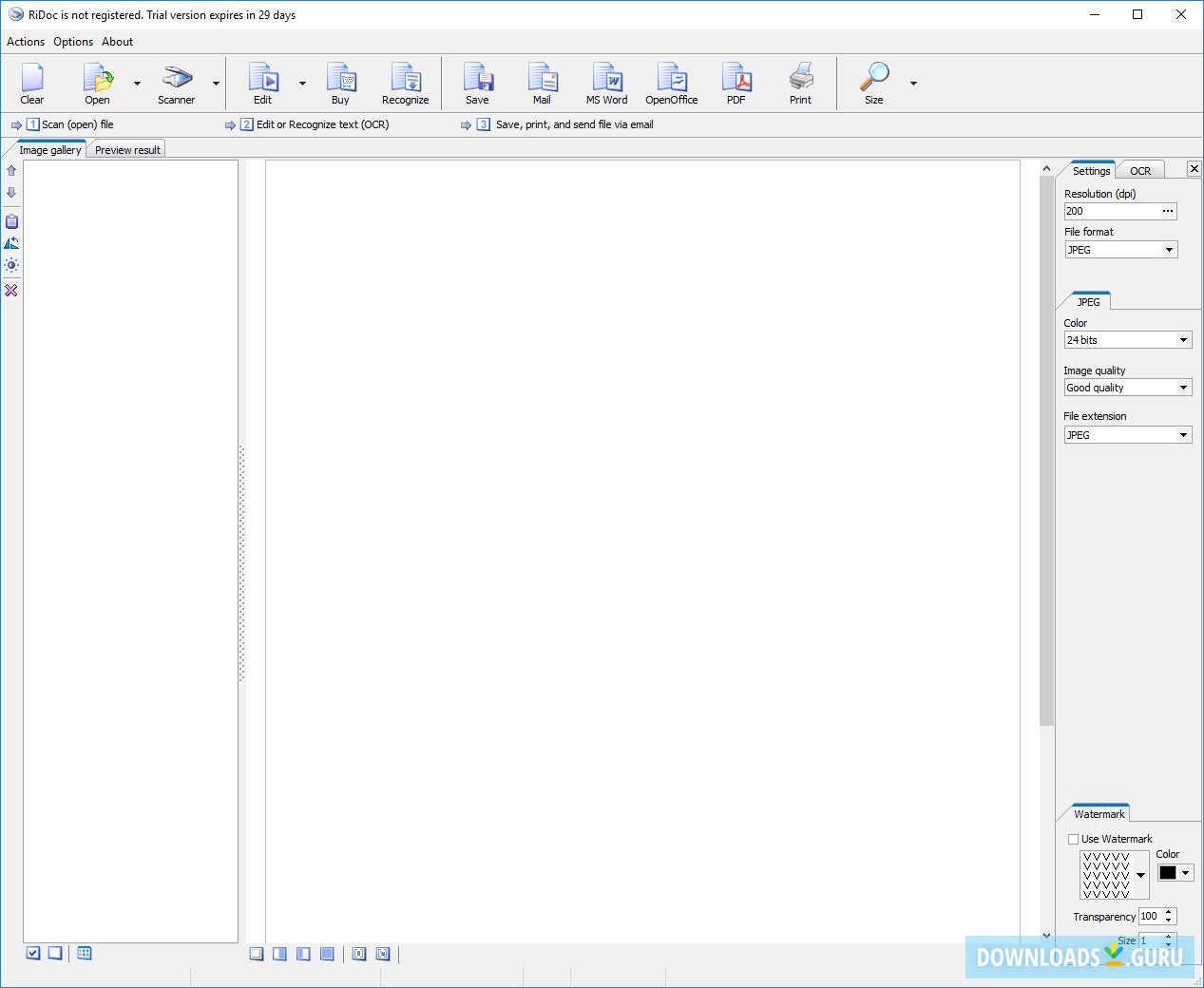Viewport: 1204px width, 988px height.
Task: Click the Recognize OCR icon
Action: tap(405, 84)
